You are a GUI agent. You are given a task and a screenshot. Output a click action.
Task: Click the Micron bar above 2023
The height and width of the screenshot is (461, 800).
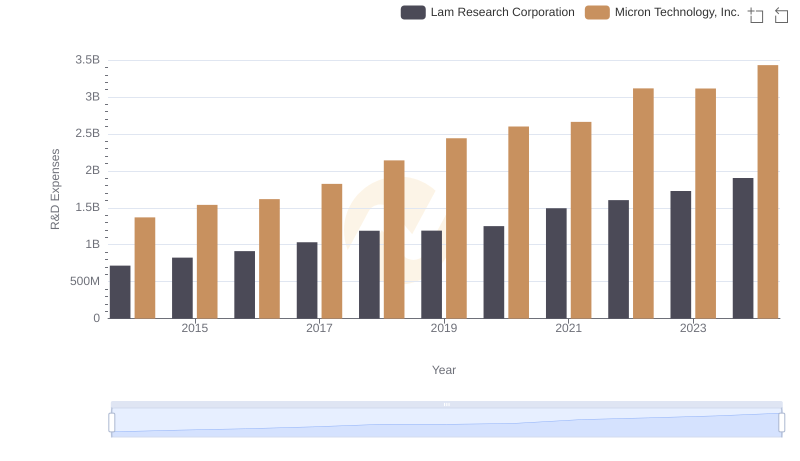[x=705, y=203]
